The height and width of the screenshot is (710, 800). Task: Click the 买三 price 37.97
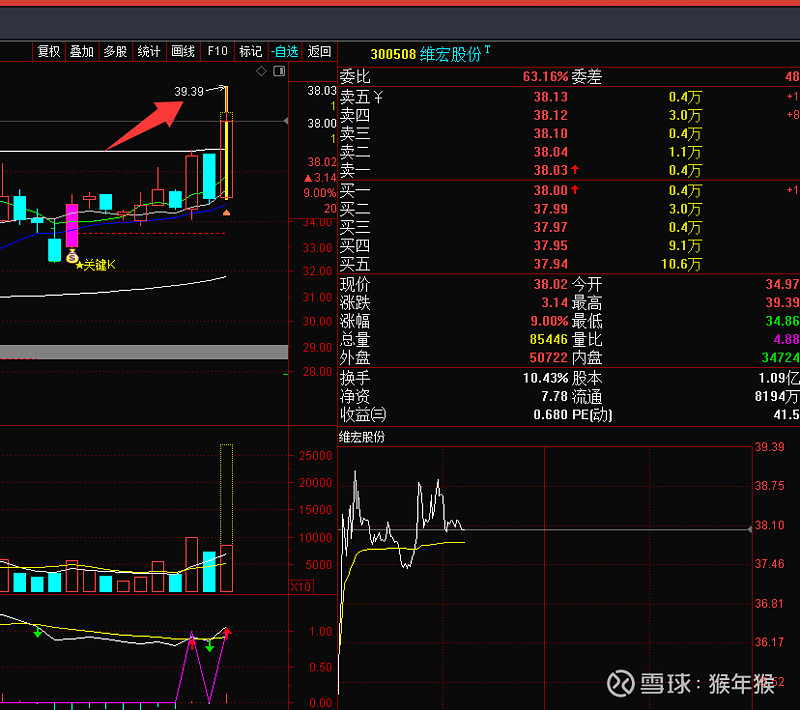(551, 227)
